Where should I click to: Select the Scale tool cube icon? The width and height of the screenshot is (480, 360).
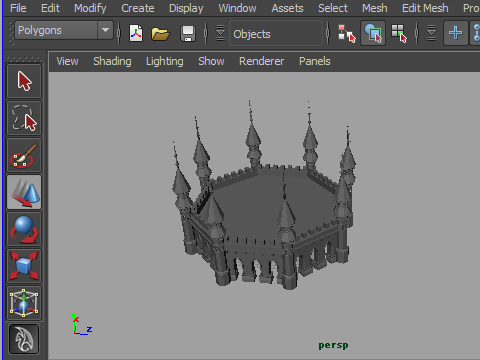coord(24,266)
